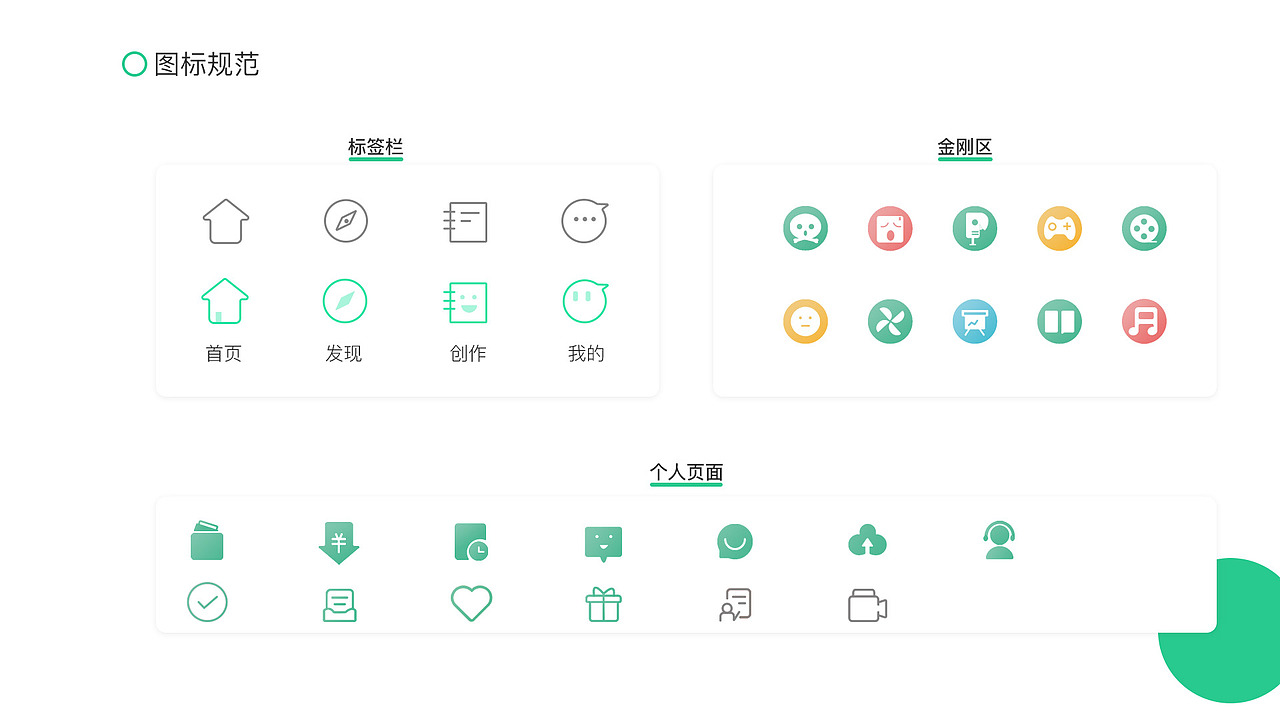The width and height of the screenshot is (1280, 720).
Task: Click the 图标规范 title link
Action: coord(205,64)
